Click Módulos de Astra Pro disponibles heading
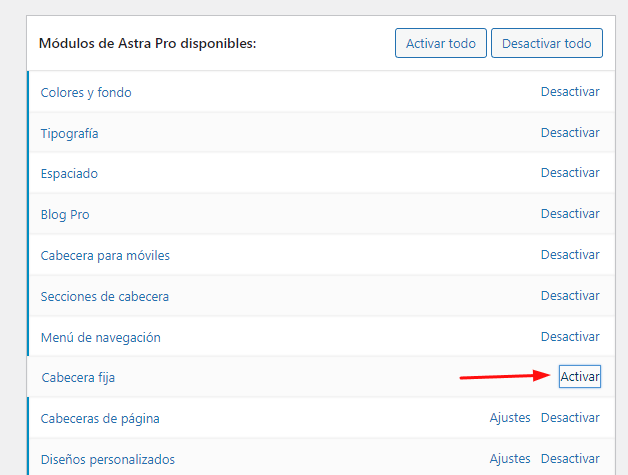Viewport: 628px width, 475px height. pyautogui.click(x=147, y=43)
